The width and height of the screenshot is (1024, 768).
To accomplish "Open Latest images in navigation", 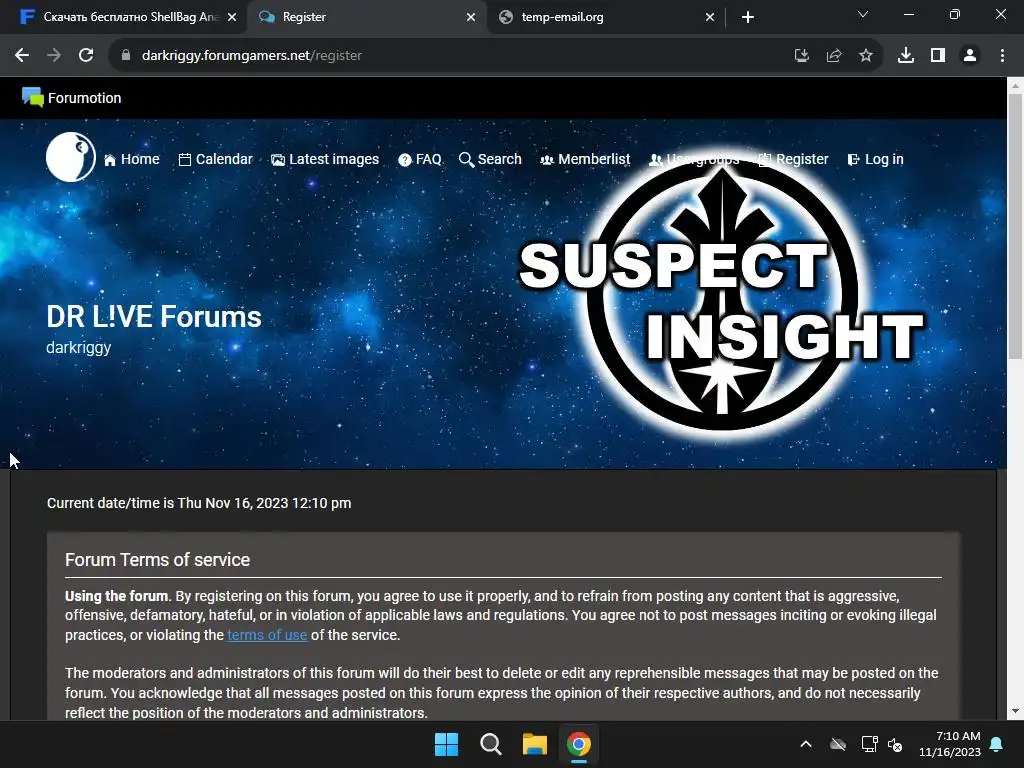I will coord(325,159).
